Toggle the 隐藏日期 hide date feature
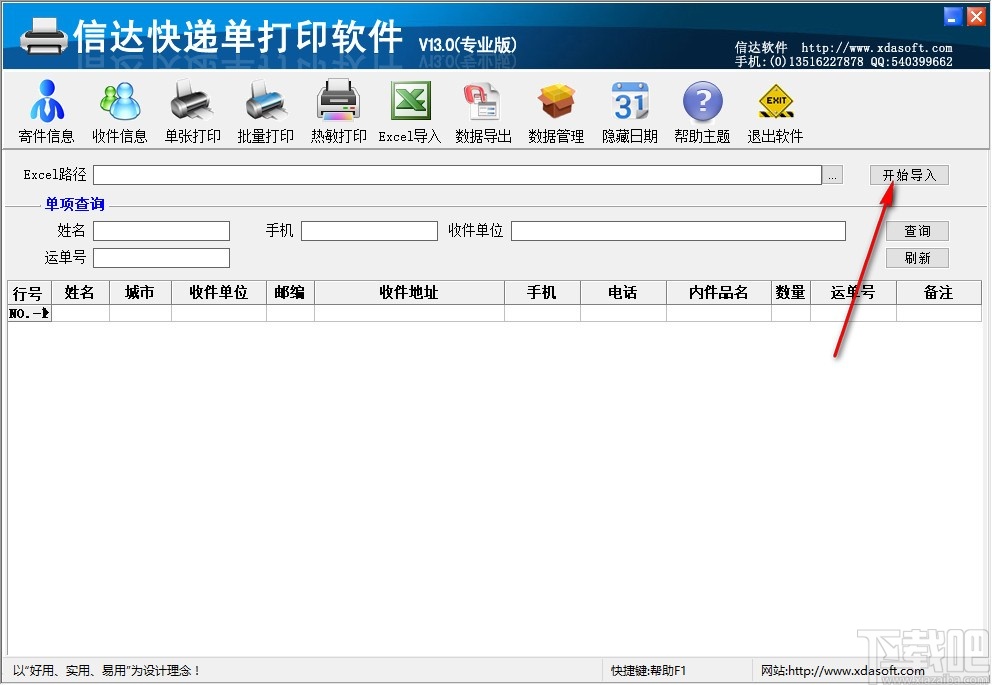The image size is (992, 685). pos(629,110)
